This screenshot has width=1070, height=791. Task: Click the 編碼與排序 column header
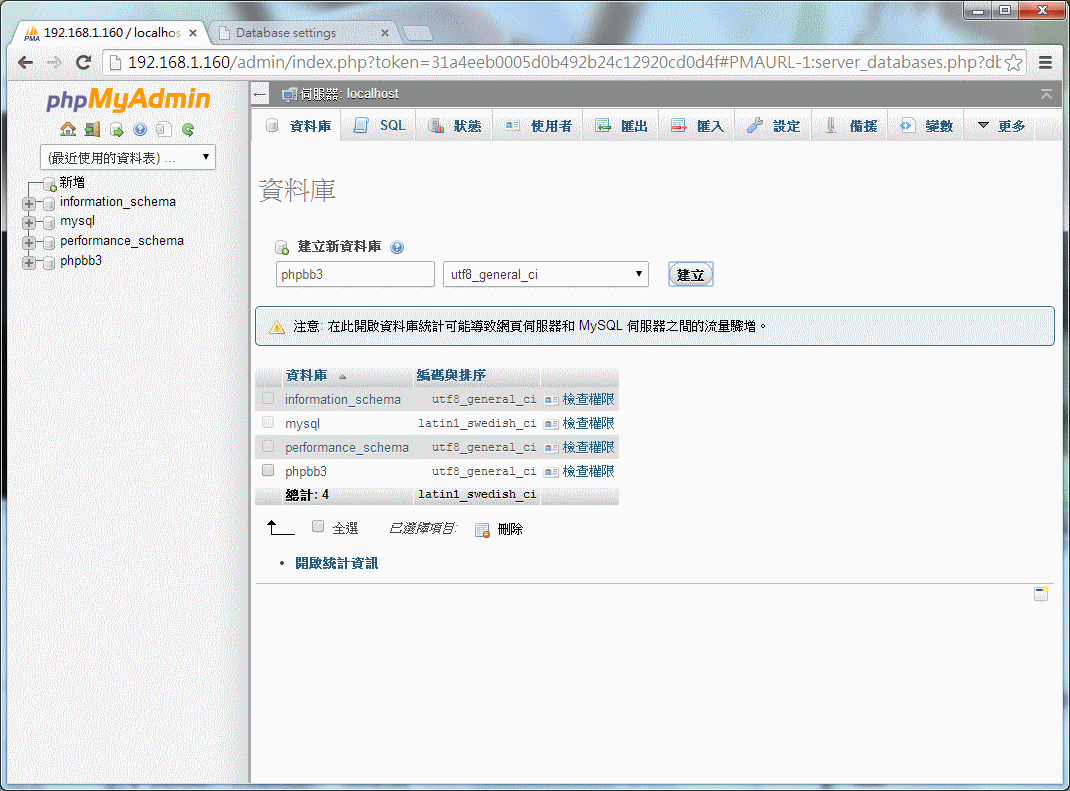(451, 375)
